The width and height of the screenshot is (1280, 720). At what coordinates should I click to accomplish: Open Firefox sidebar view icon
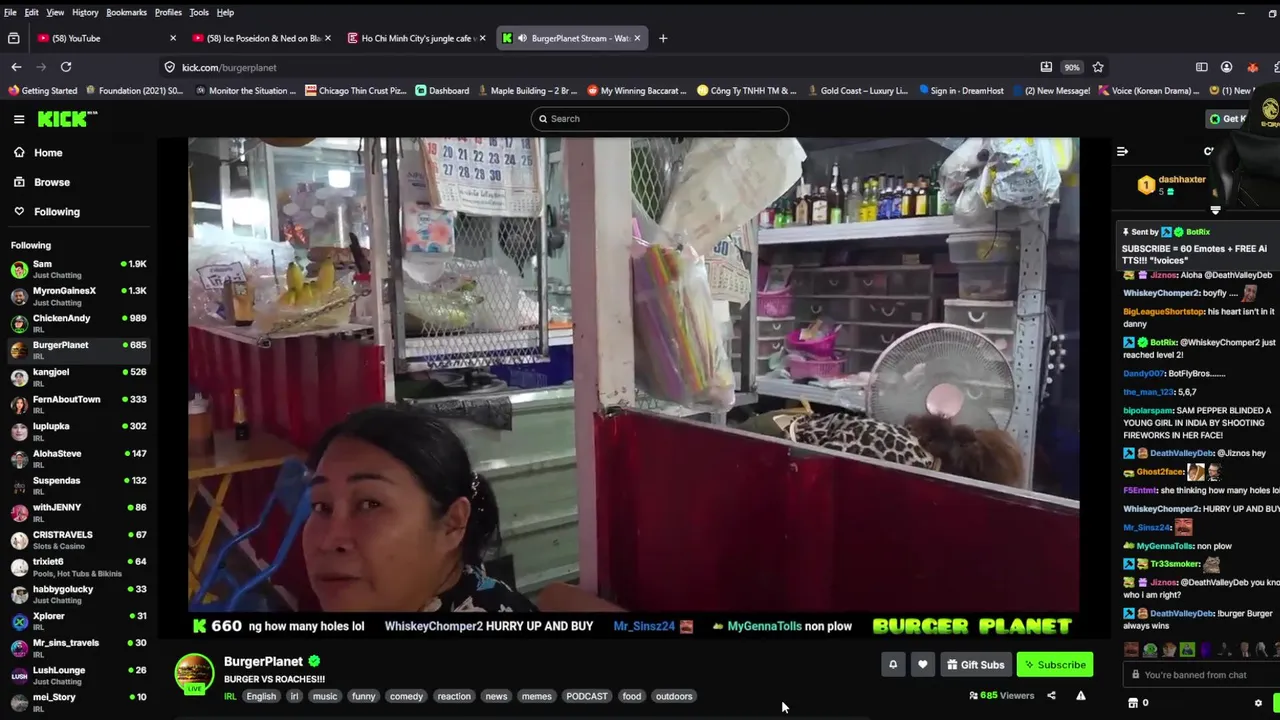coord(1201,67)
